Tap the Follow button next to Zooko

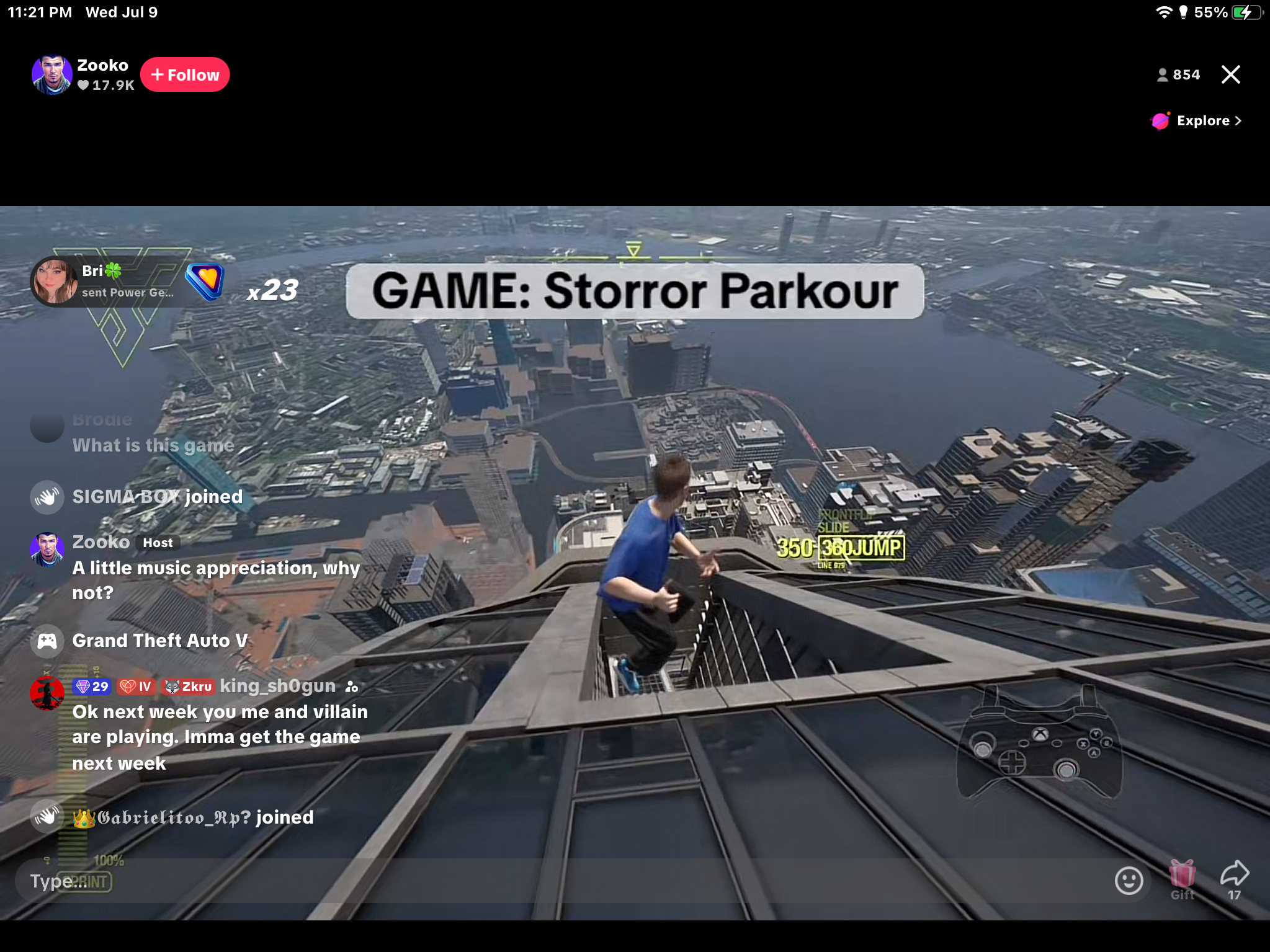(185, 75)
